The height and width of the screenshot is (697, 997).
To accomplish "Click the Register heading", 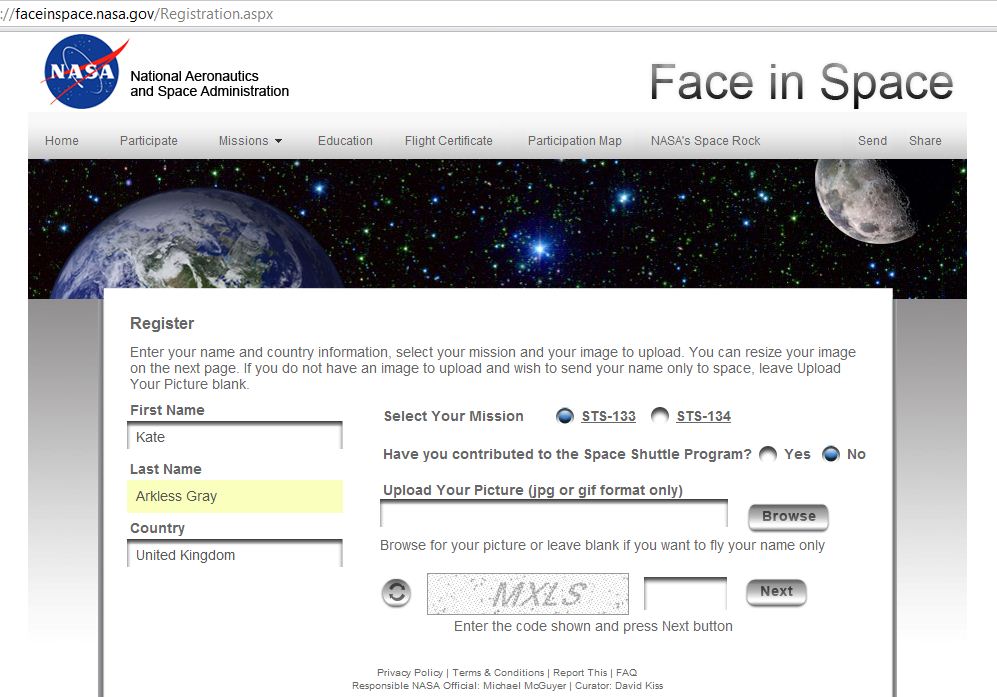I will tap(162, 323).
